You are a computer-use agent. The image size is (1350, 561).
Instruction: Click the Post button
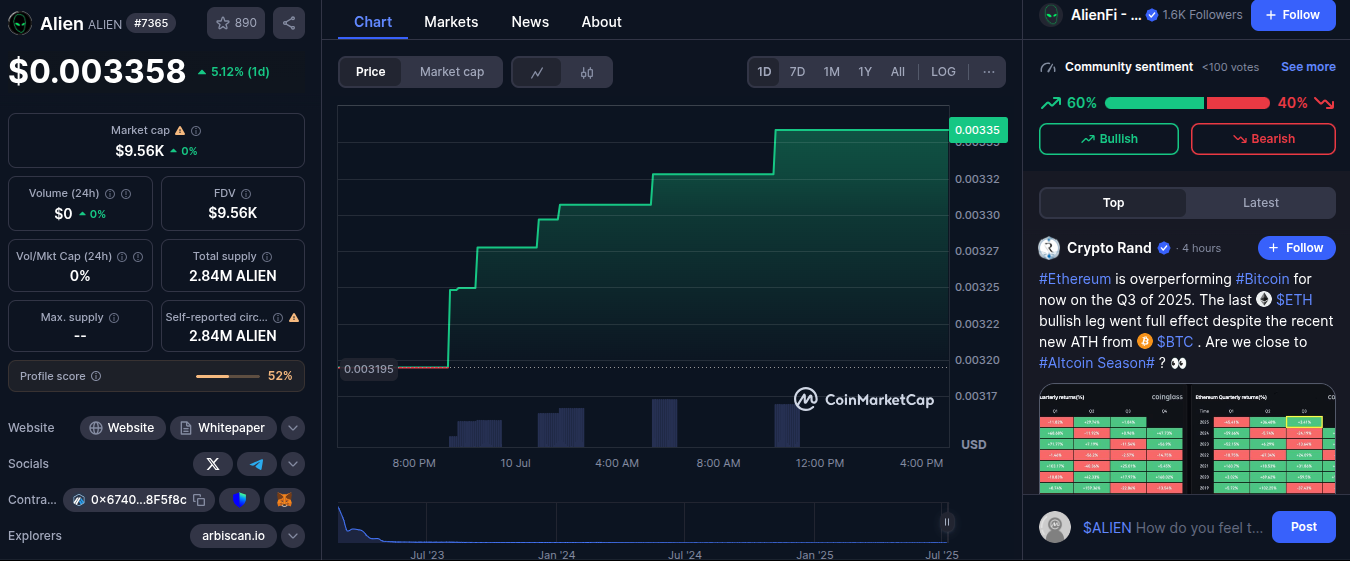(x=1304, y=527)
